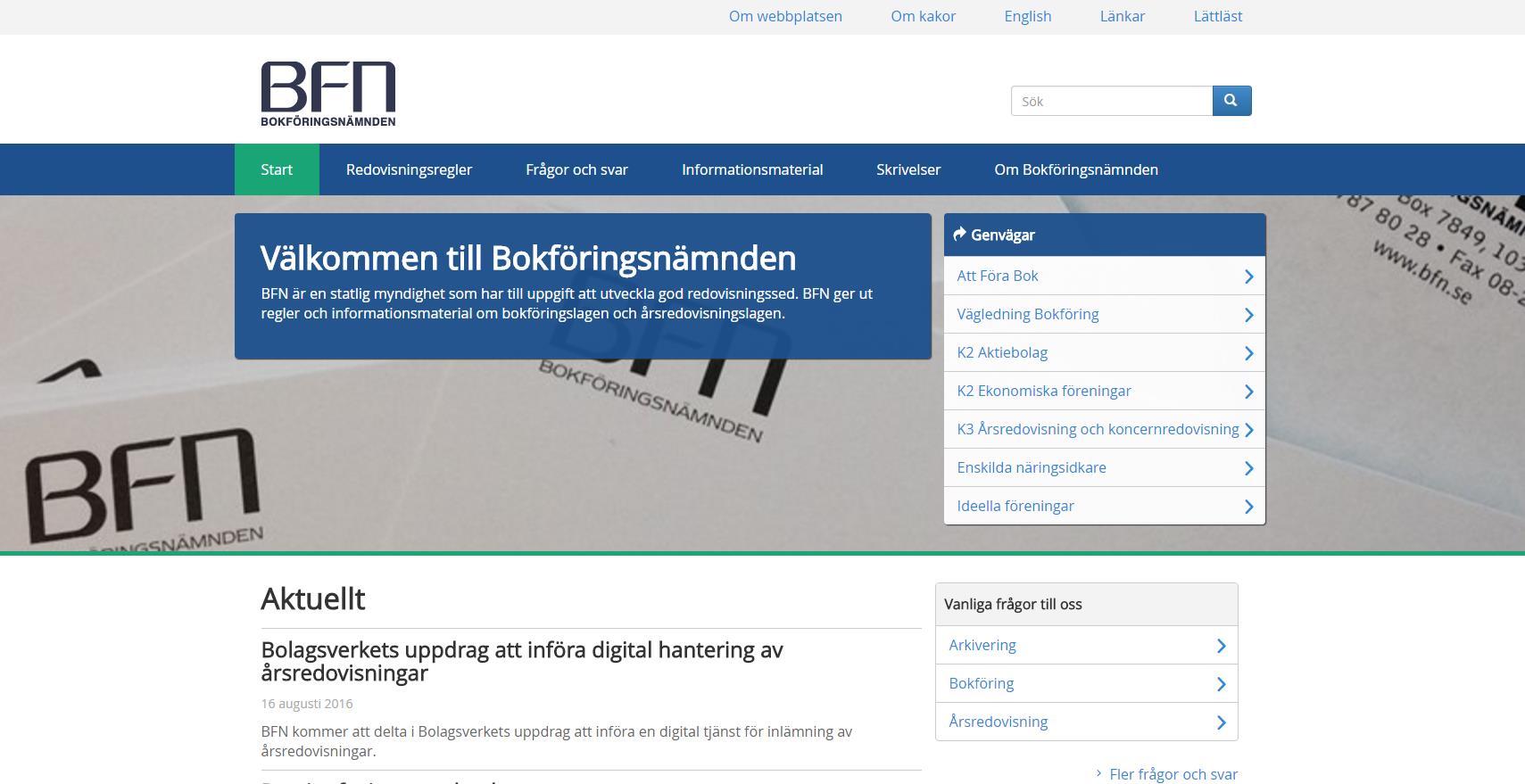Click the chevron beside Att Föra Bok

tap(1248, 276)
